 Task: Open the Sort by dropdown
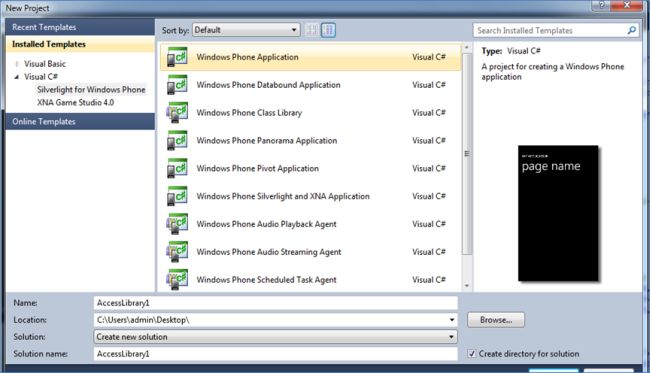coord(246,30)
